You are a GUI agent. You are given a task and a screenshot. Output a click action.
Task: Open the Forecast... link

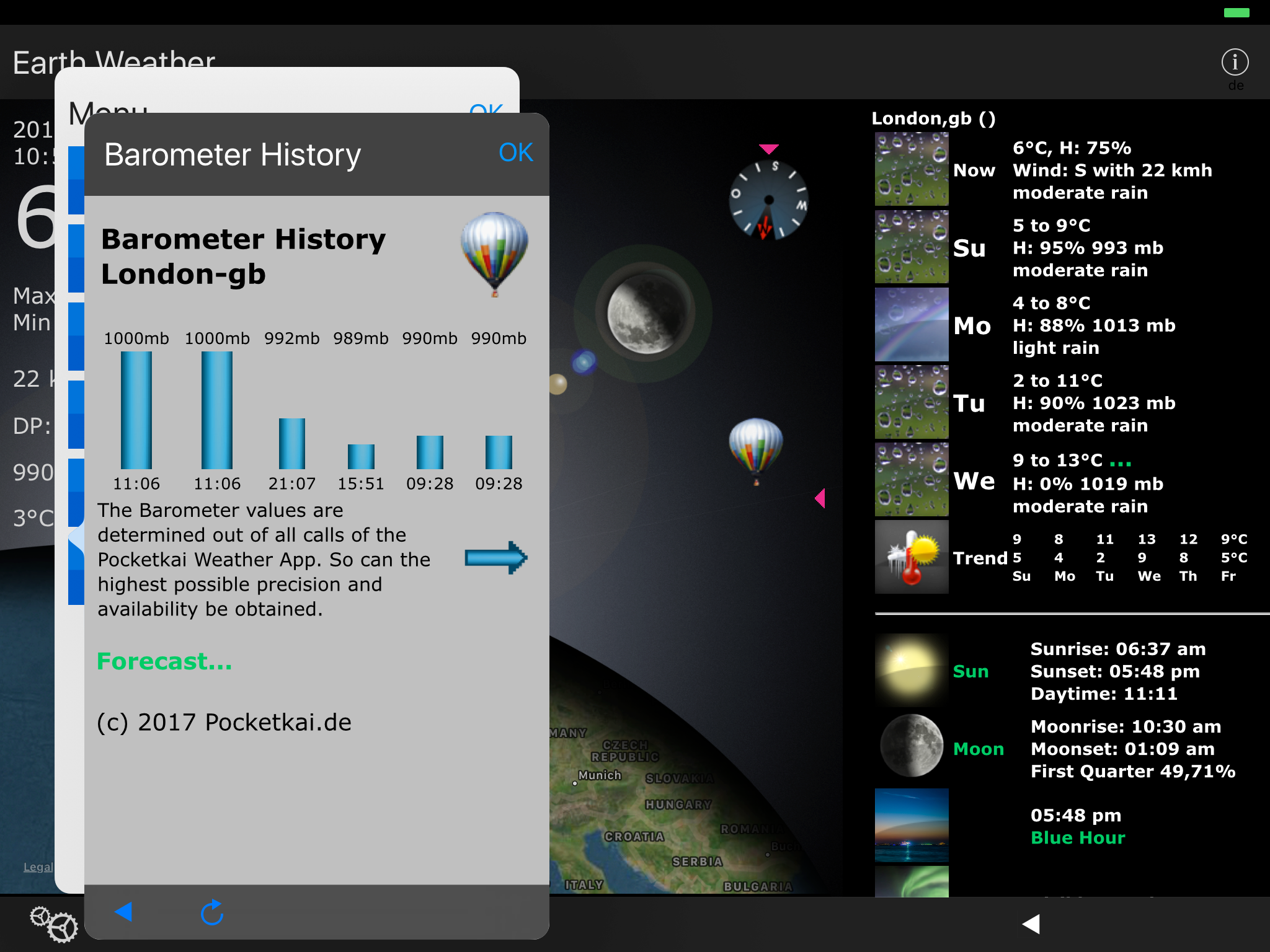(x=164, y=661)
